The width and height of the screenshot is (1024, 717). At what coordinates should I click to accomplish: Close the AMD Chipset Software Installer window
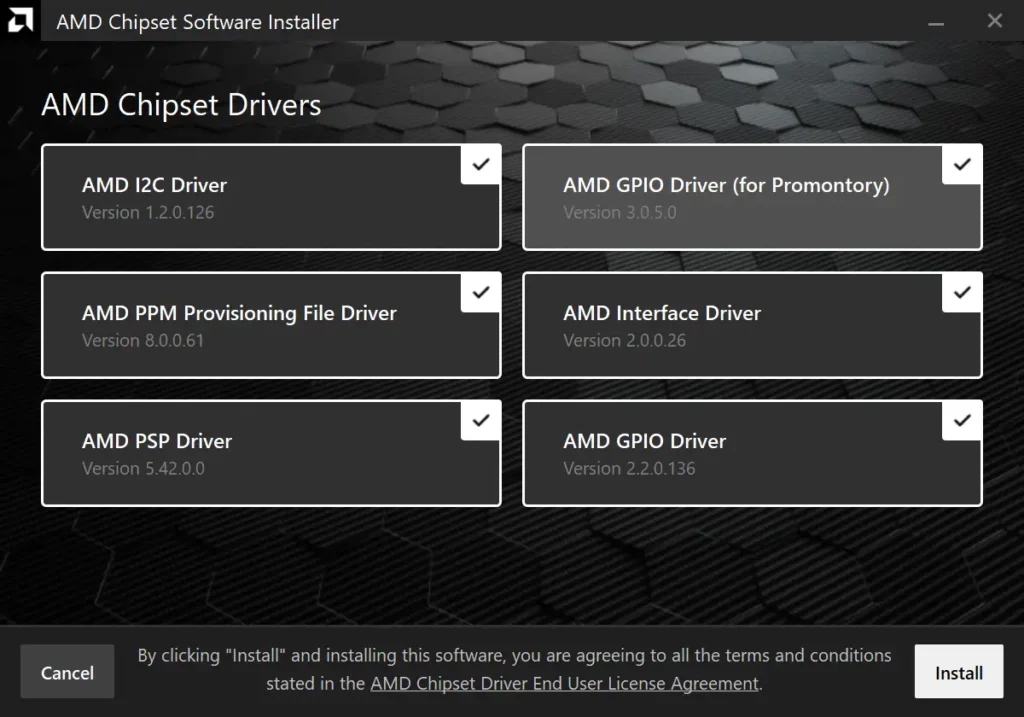tap(995, 21)
